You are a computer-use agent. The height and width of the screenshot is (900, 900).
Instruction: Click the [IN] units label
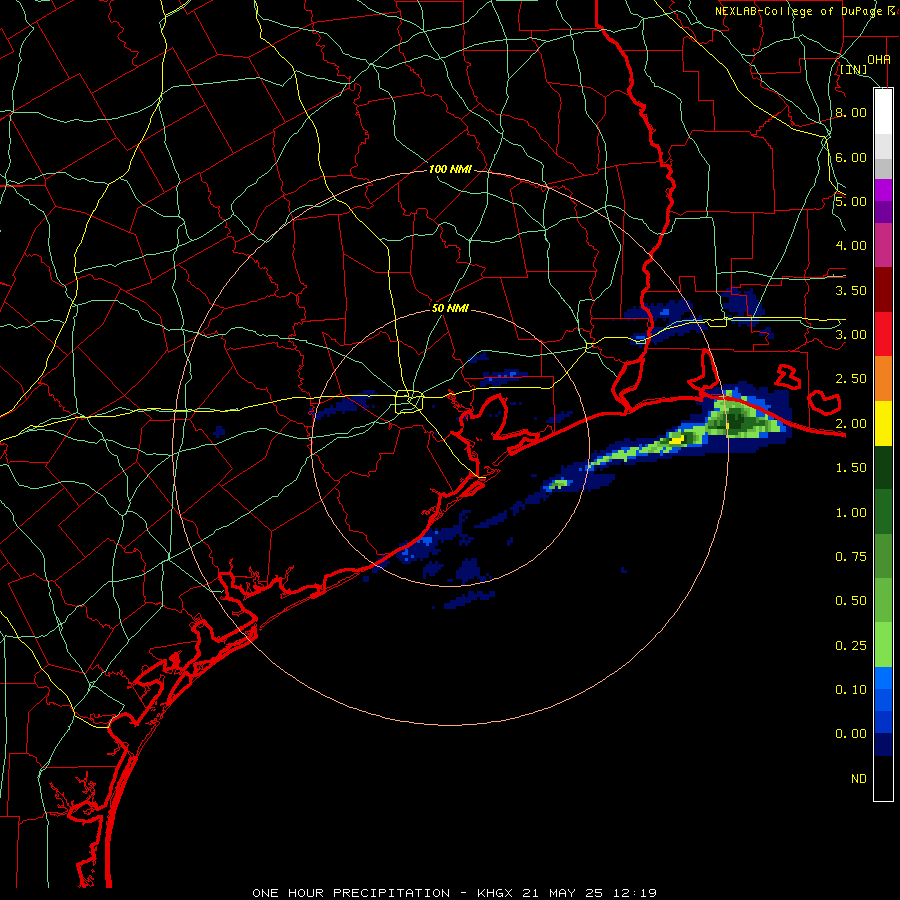click(x=854, y=70)
